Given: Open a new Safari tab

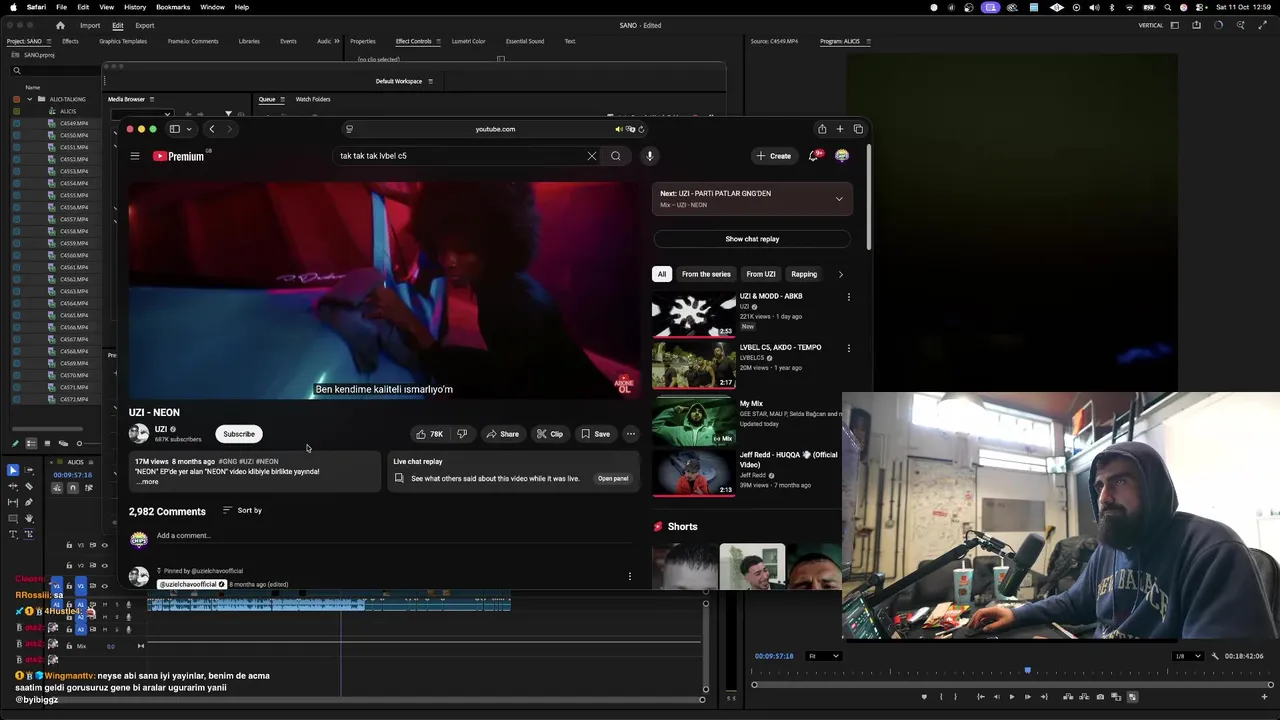Looking at the screenshot, I should pyautogui.click(x=840, y=129).
